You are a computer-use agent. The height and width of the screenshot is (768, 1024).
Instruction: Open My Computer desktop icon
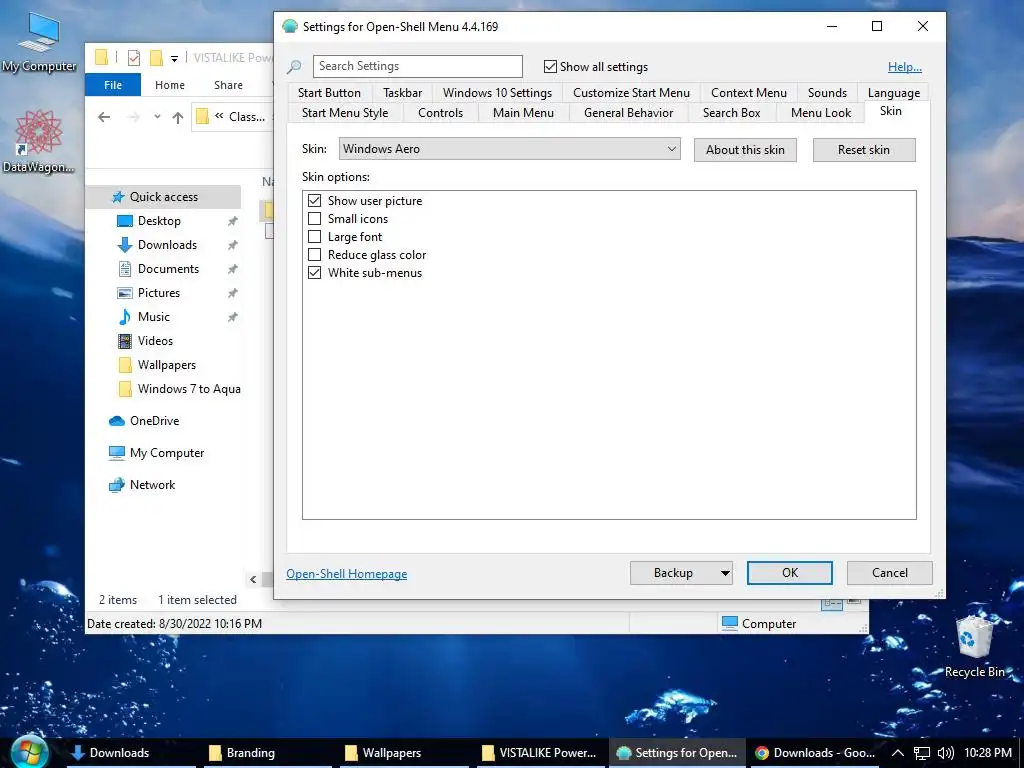[39, 41]
